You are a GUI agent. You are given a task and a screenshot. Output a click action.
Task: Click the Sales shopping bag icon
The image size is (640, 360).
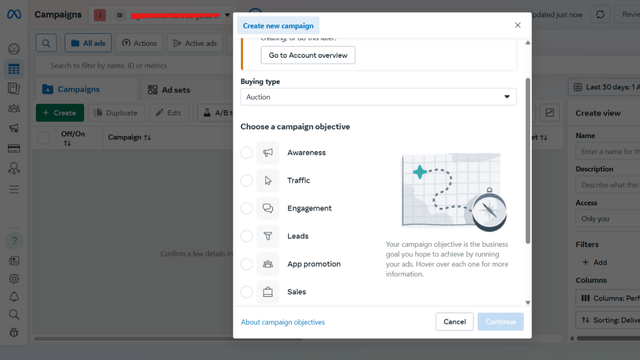(x=268, y=292)
